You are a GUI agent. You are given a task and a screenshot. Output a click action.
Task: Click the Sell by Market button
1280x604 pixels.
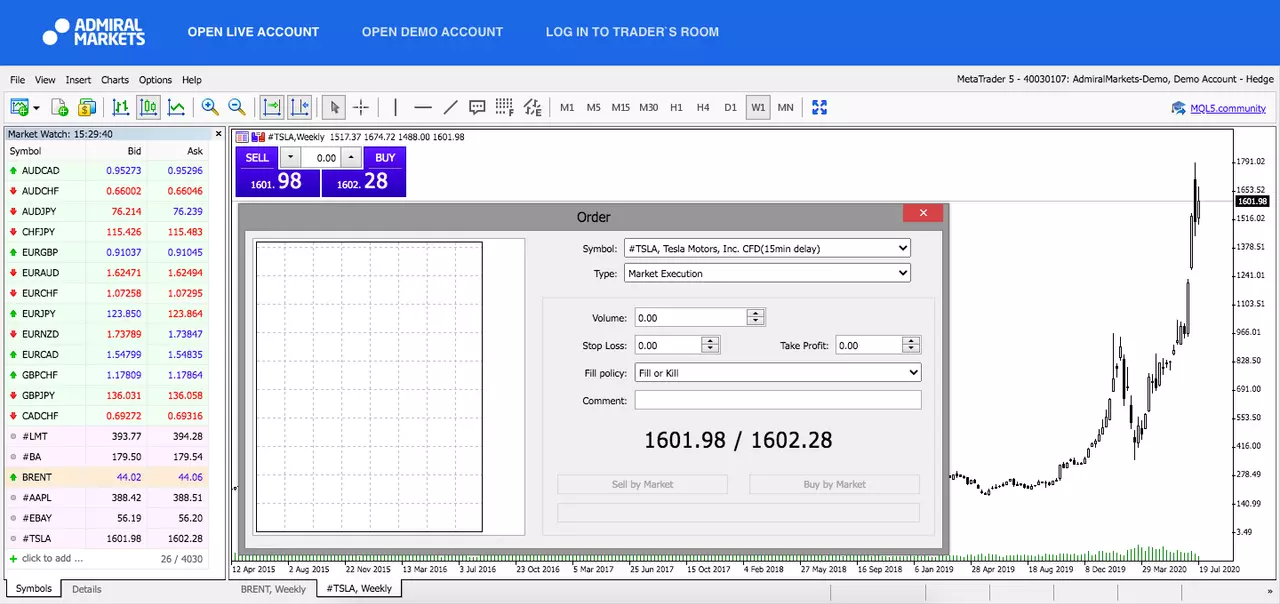coord(642,484)
